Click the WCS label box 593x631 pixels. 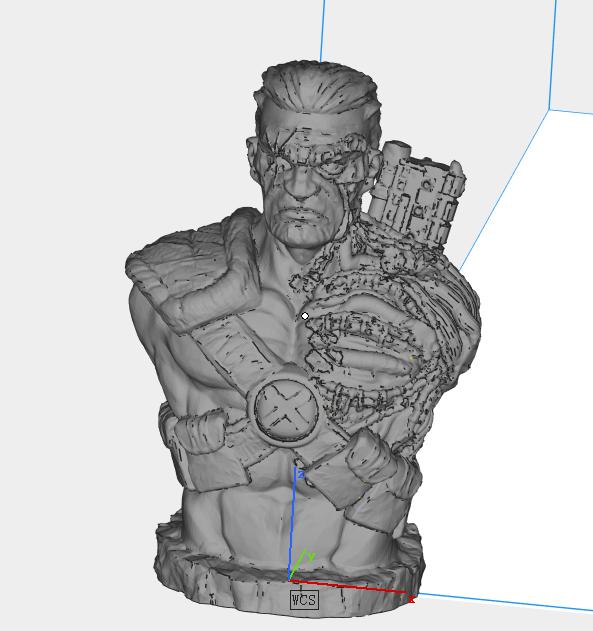(x=304, y=600)
